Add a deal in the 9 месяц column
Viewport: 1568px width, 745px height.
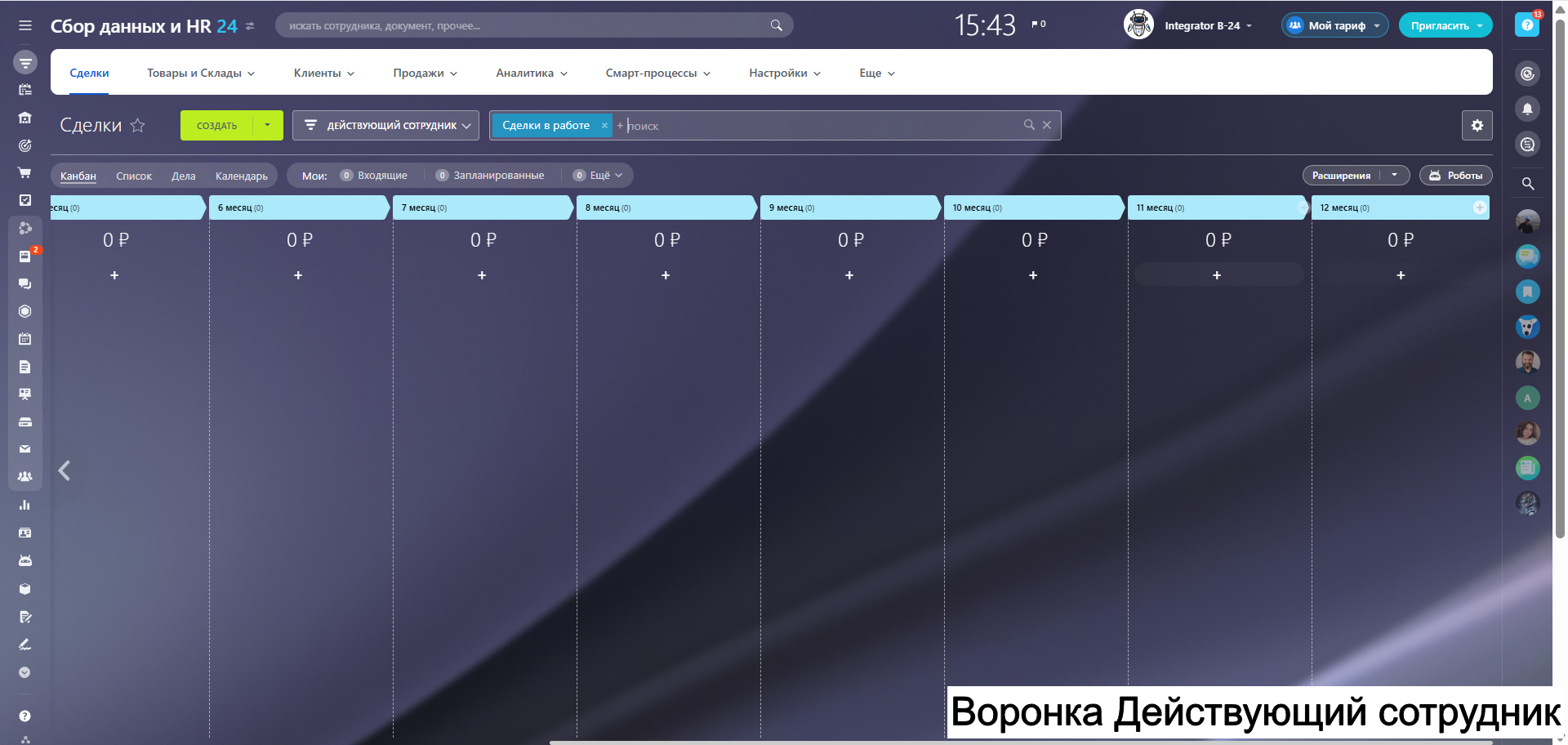[x=849, y=275]
